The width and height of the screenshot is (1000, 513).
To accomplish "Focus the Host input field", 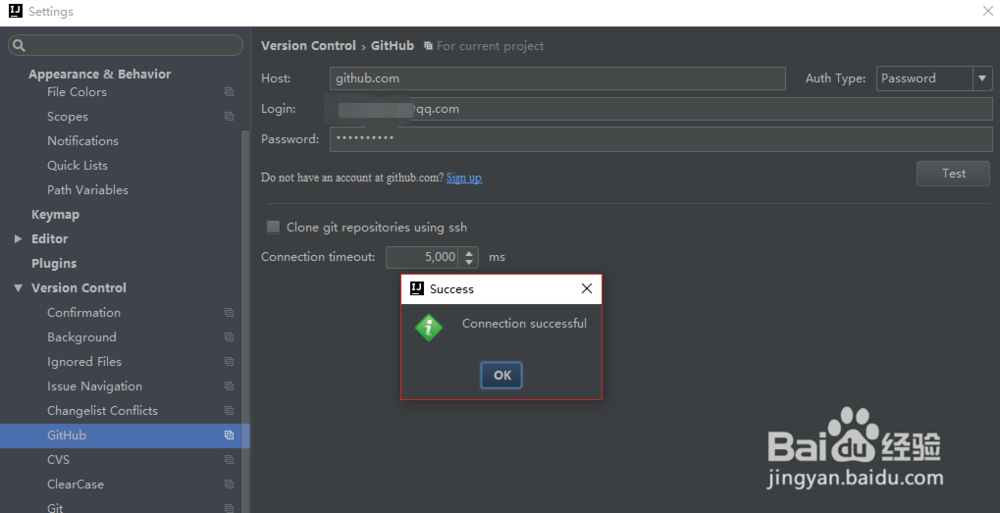I will [557, 78].
